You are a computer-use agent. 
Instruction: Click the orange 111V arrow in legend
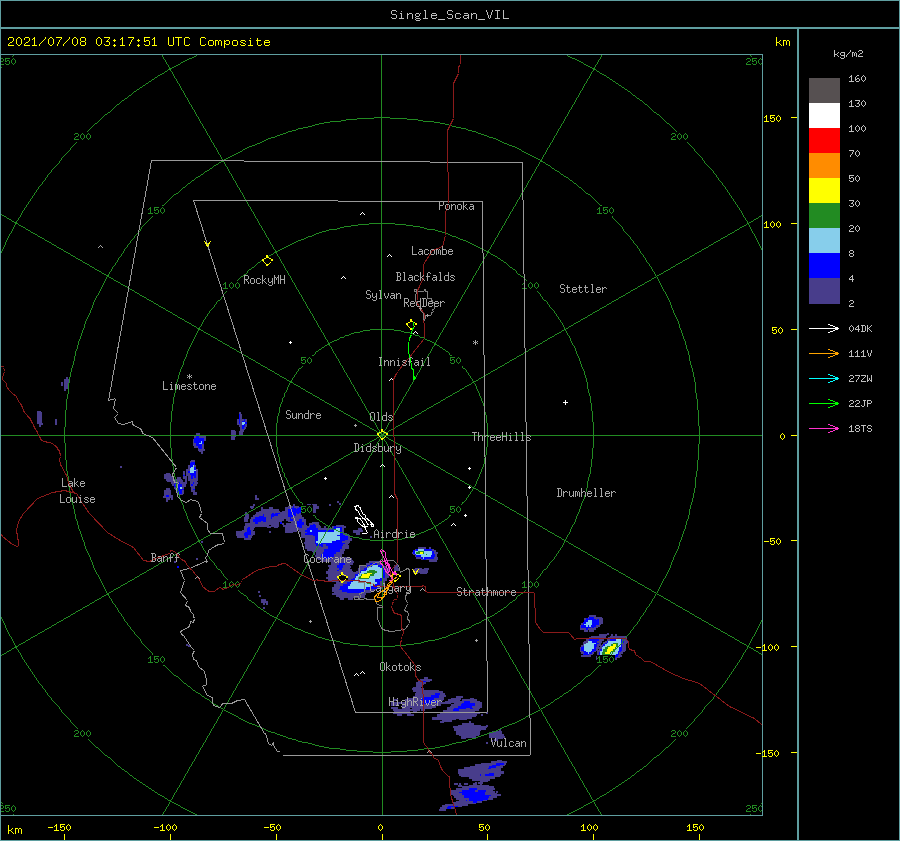point(824,354)
